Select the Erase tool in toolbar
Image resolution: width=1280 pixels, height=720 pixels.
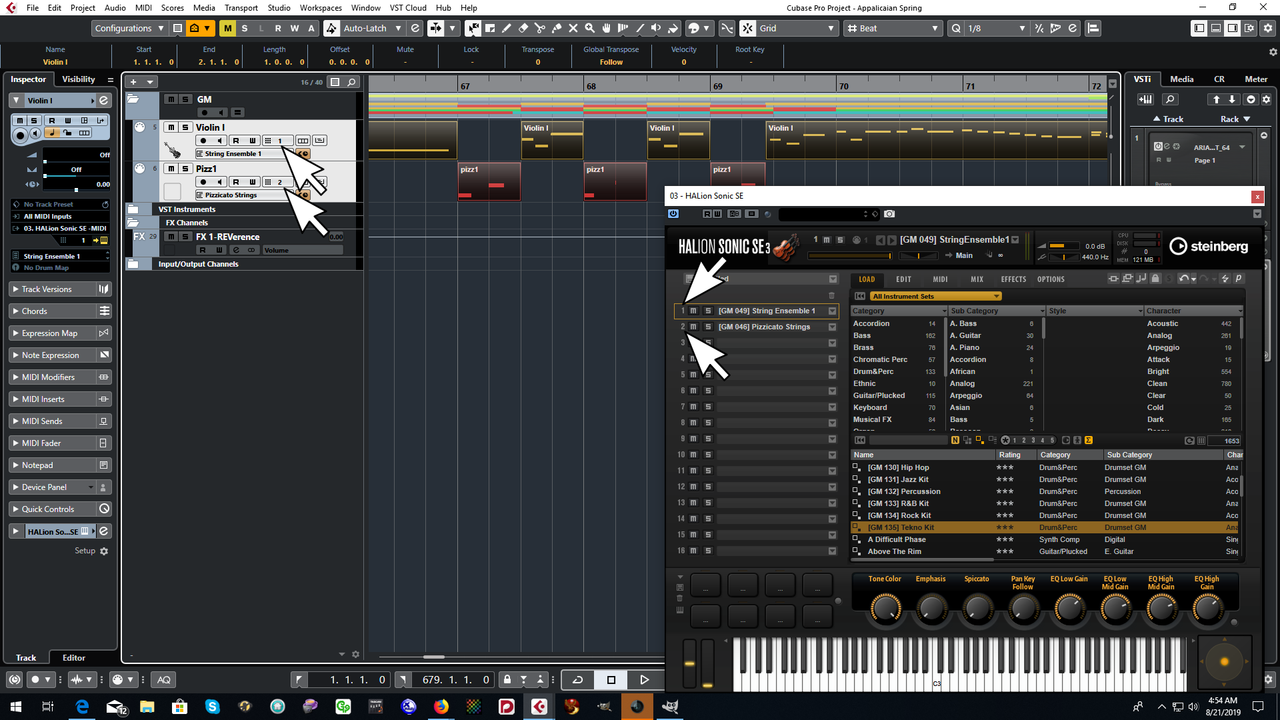coord(523,28)
